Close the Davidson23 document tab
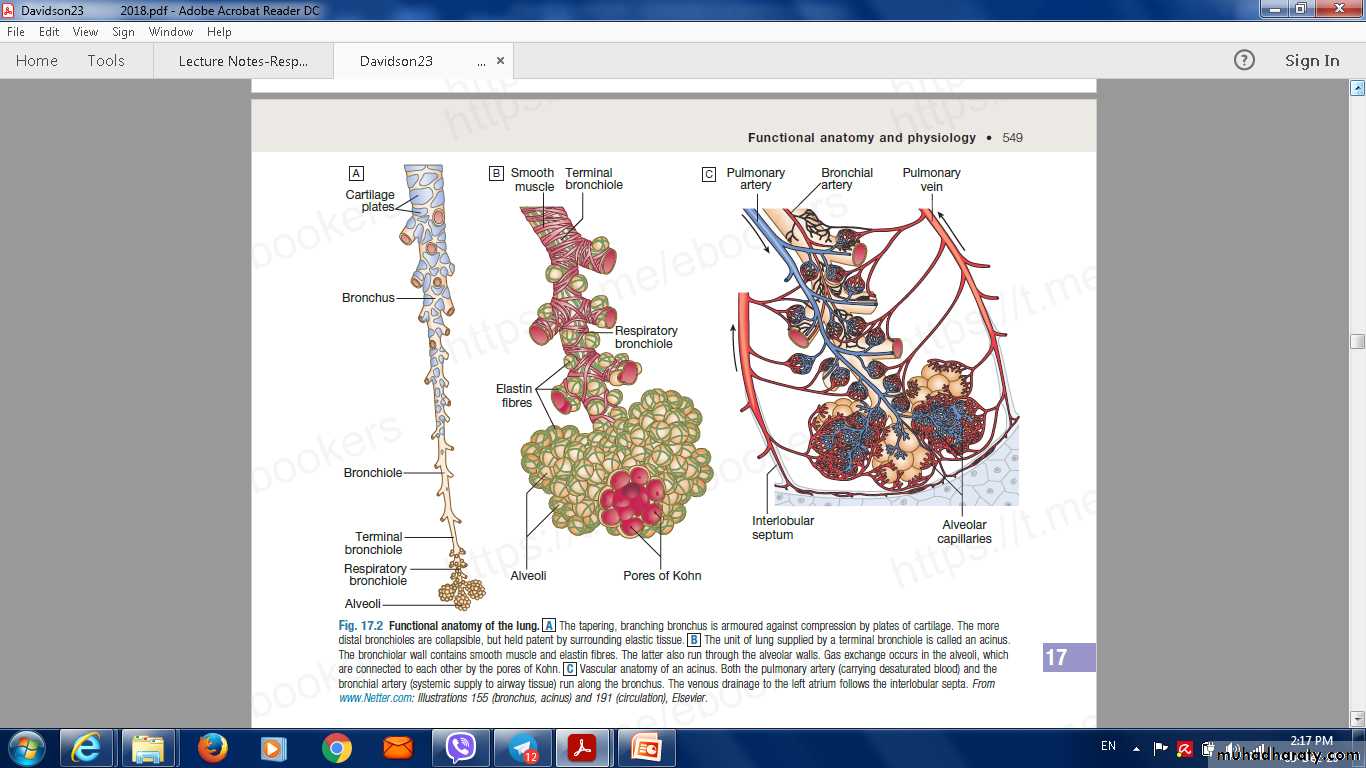This screenshot has width=1366, height=768. (x=501, y=61)
